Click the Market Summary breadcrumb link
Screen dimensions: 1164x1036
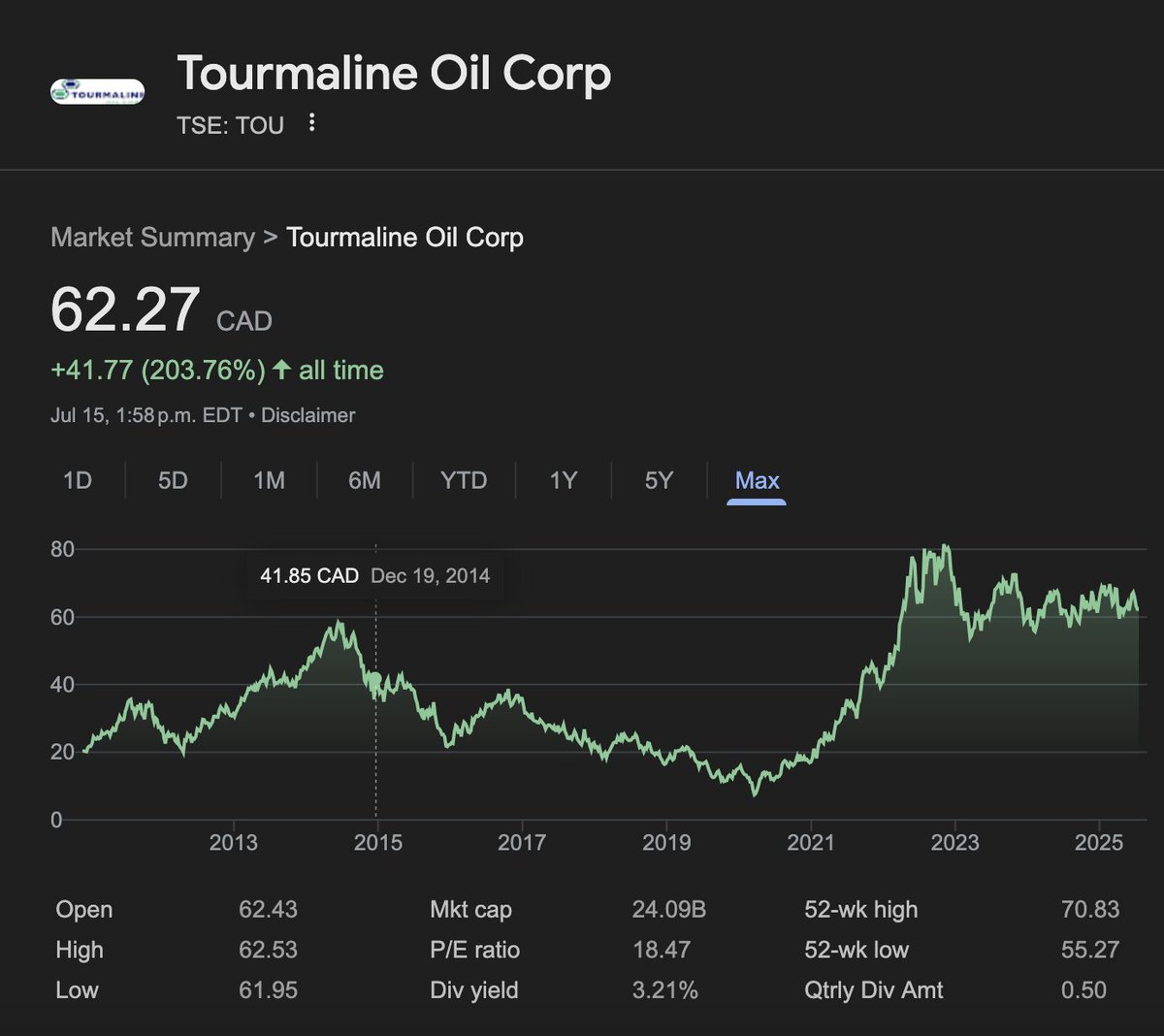(x=152, y=238)
